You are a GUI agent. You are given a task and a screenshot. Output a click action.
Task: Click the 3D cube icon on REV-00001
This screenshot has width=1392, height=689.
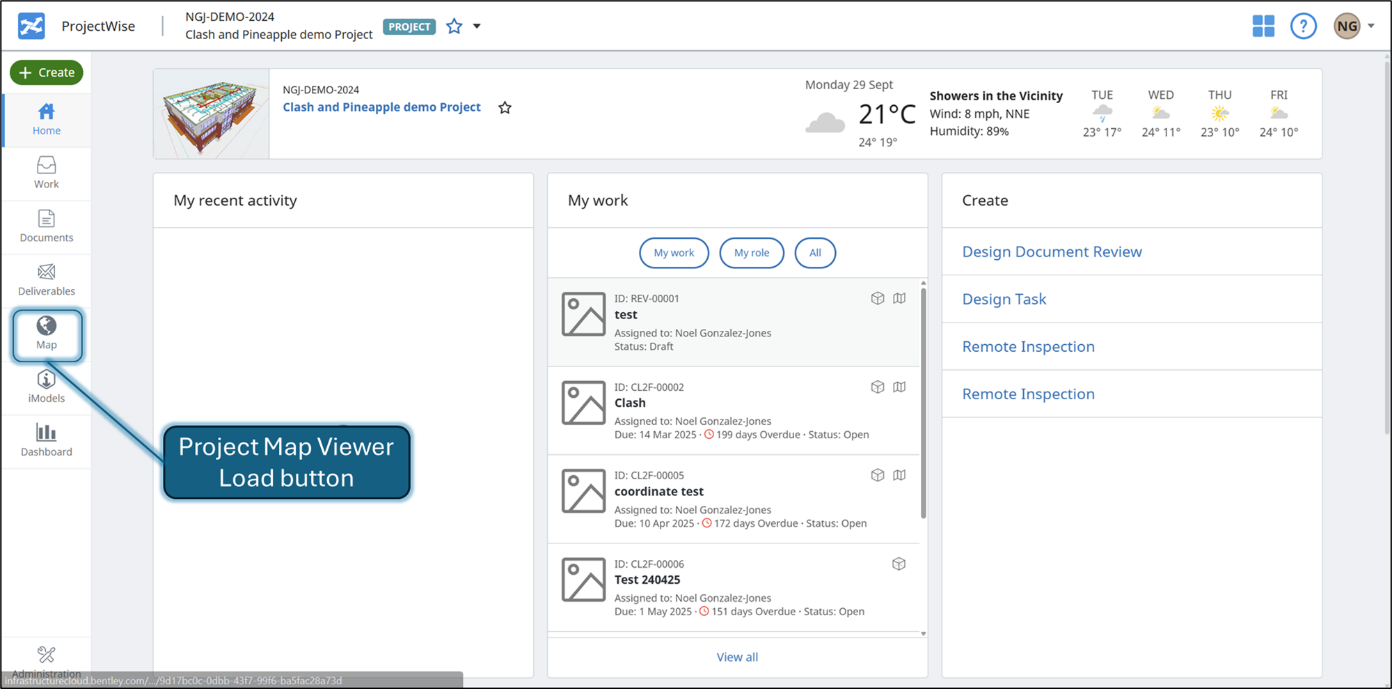pyautogui.click(x=877, y=298)
